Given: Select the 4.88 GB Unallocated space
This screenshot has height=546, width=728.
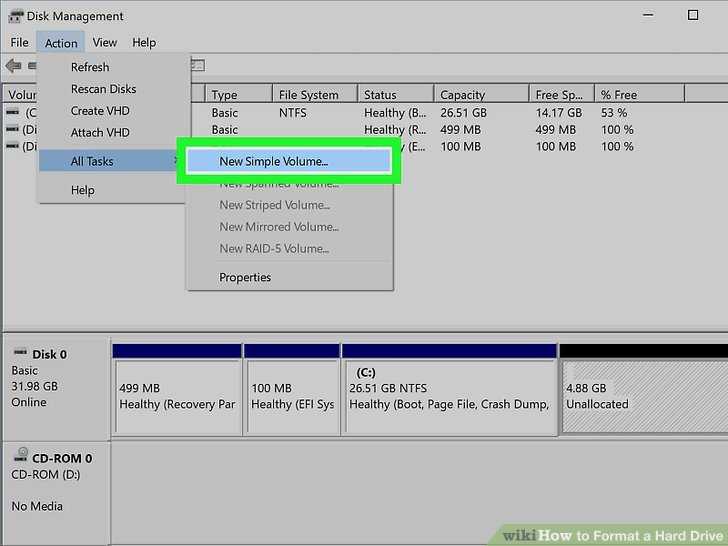Looking at the screenshot, I should point(644,390).
